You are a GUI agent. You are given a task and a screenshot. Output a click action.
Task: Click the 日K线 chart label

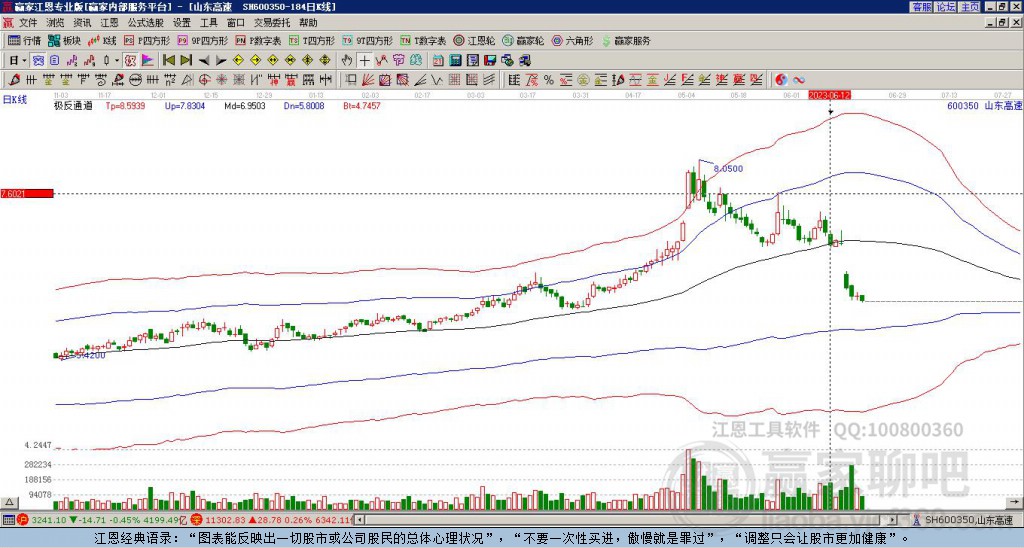point(14,100)
